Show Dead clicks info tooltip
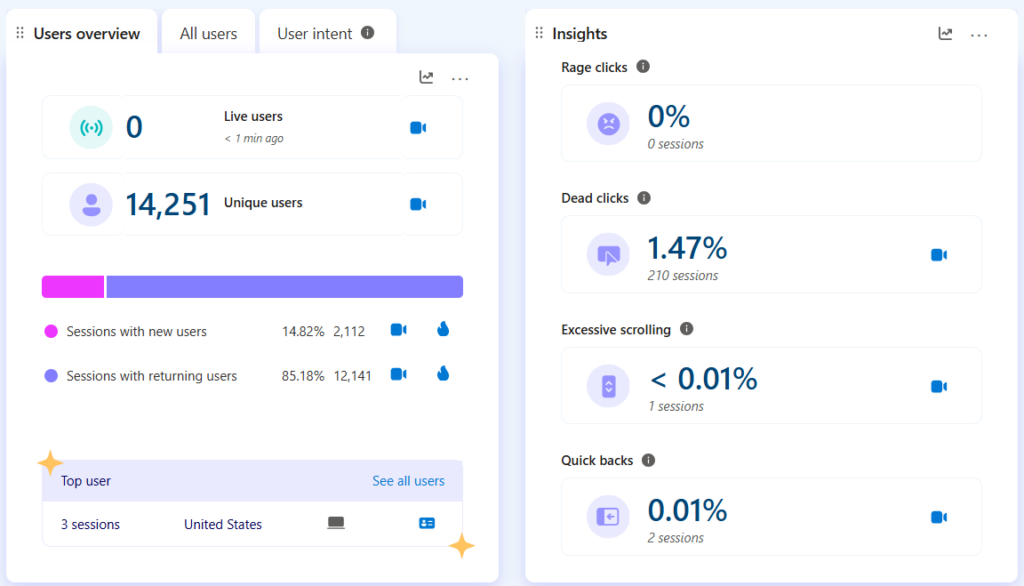Viewport: 1024px width, 586px height. [x=644, y=198]
